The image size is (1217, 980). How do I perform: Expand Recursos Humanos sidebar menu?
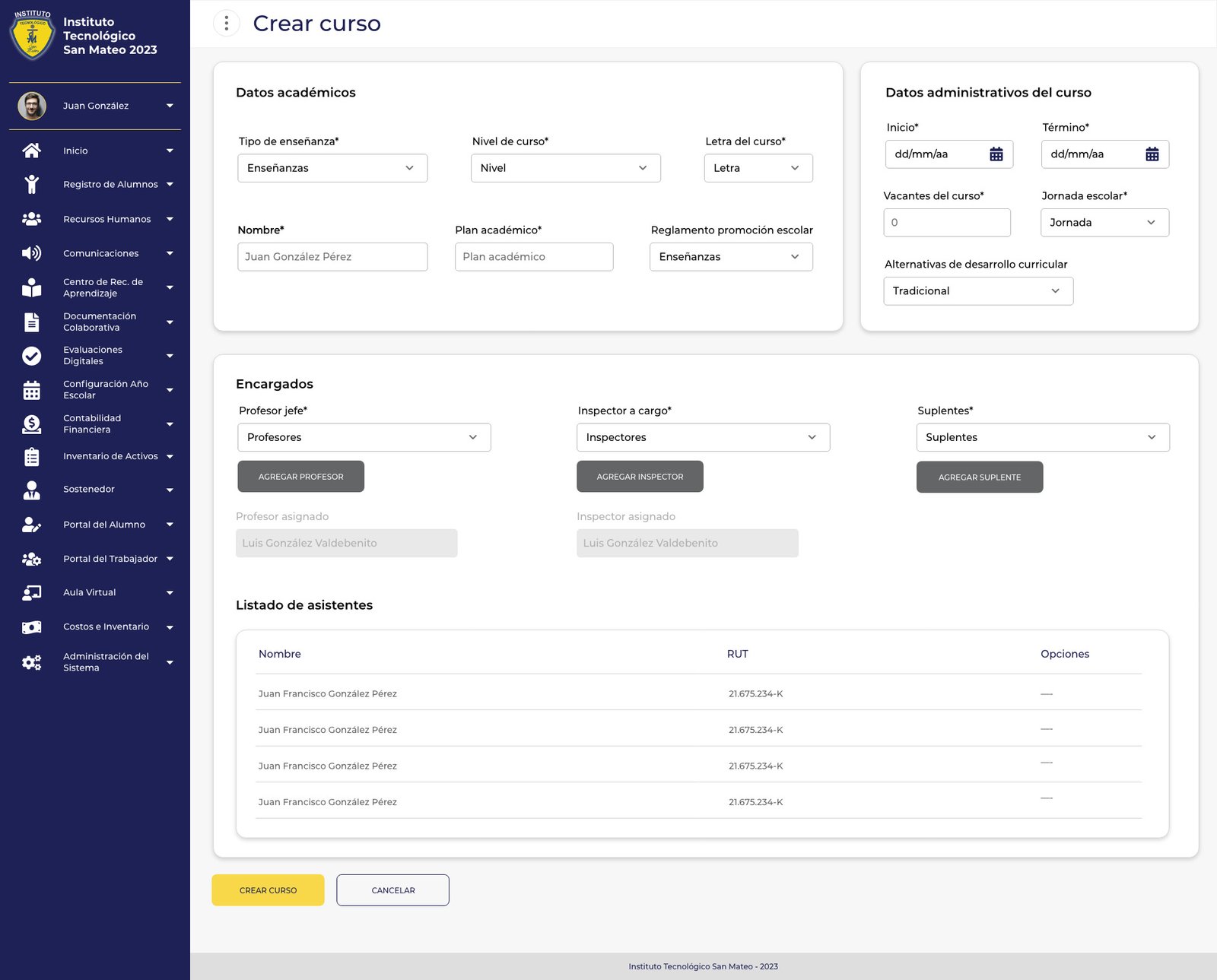(x=107, y=219)
